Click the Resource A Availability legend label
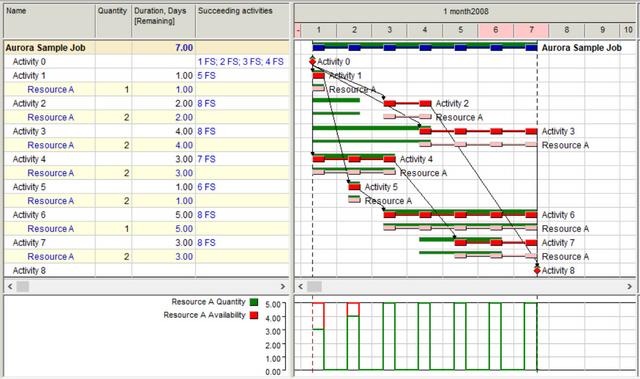 (x=204, y=315)
